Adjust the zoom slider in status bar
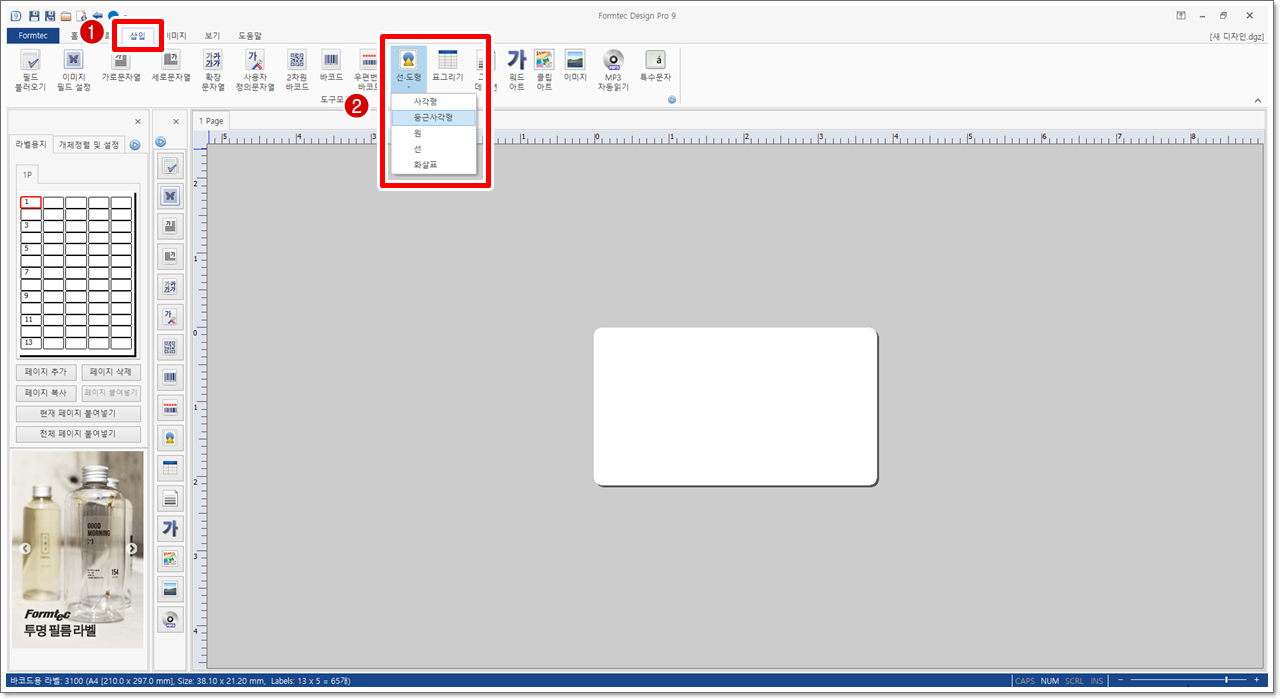The image size is (1280, 699). tap(1227, 680)
